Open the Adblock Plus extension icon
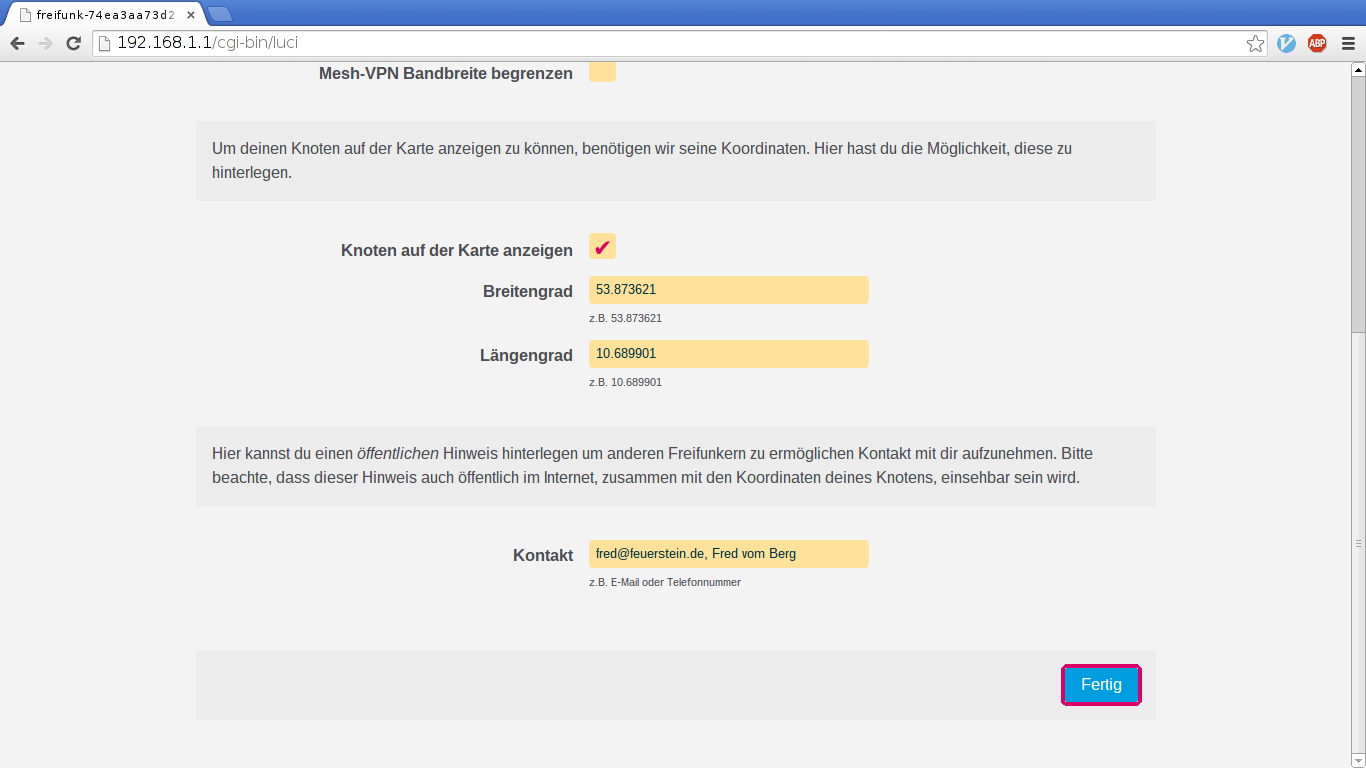Screen dimensions: 1366x768 (1317, 43)
